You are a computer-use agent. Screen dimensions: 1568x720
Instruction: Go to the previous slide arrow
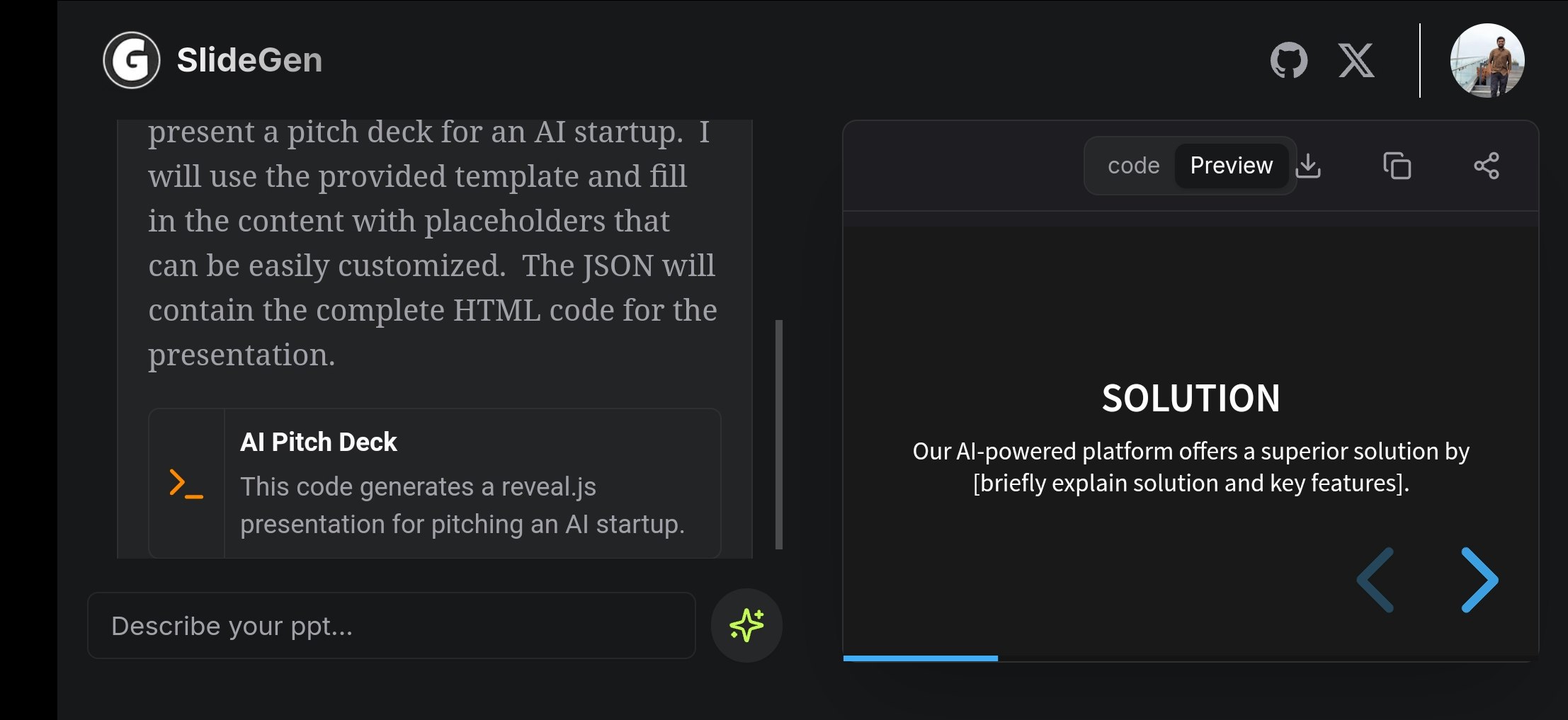point(1375,580)
